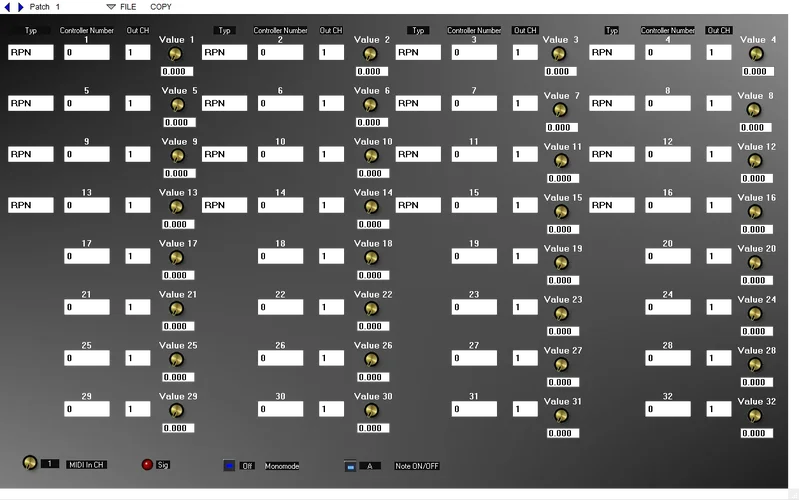Click the Value 17 knob
This screenshot has height=500, width=799.
tap(176, 257)
